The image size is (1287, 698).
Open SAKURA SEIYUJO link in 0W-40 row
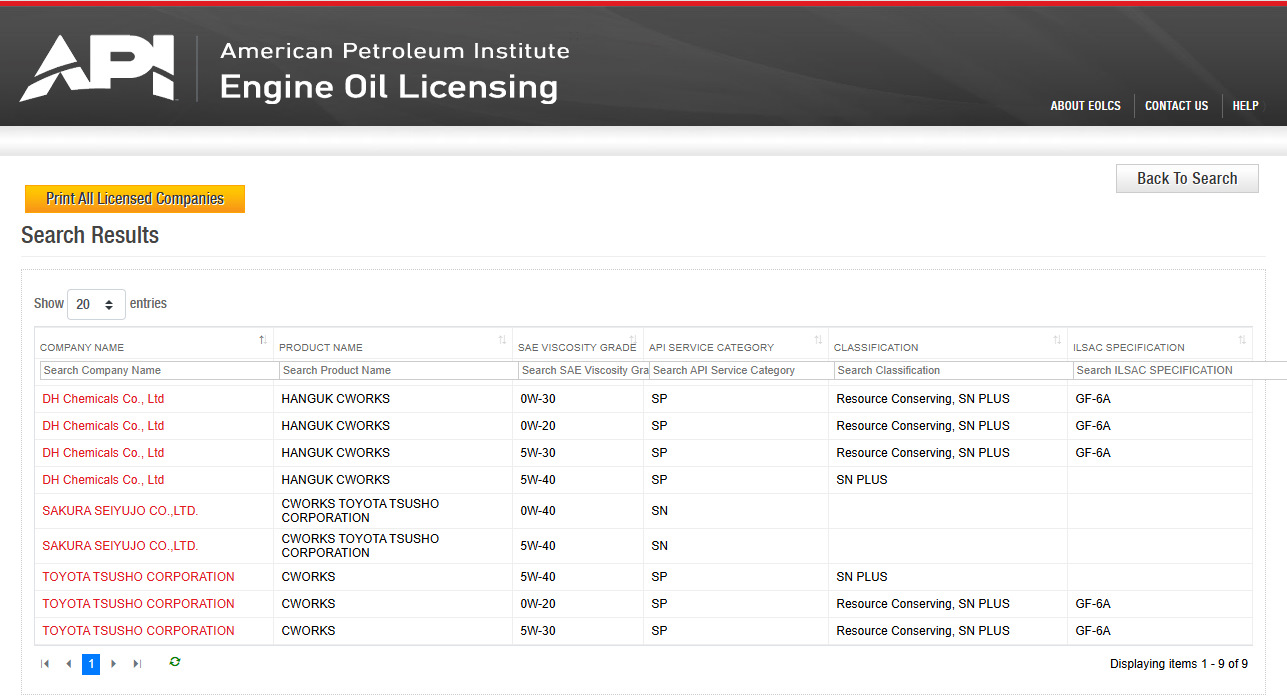point(120,511)
